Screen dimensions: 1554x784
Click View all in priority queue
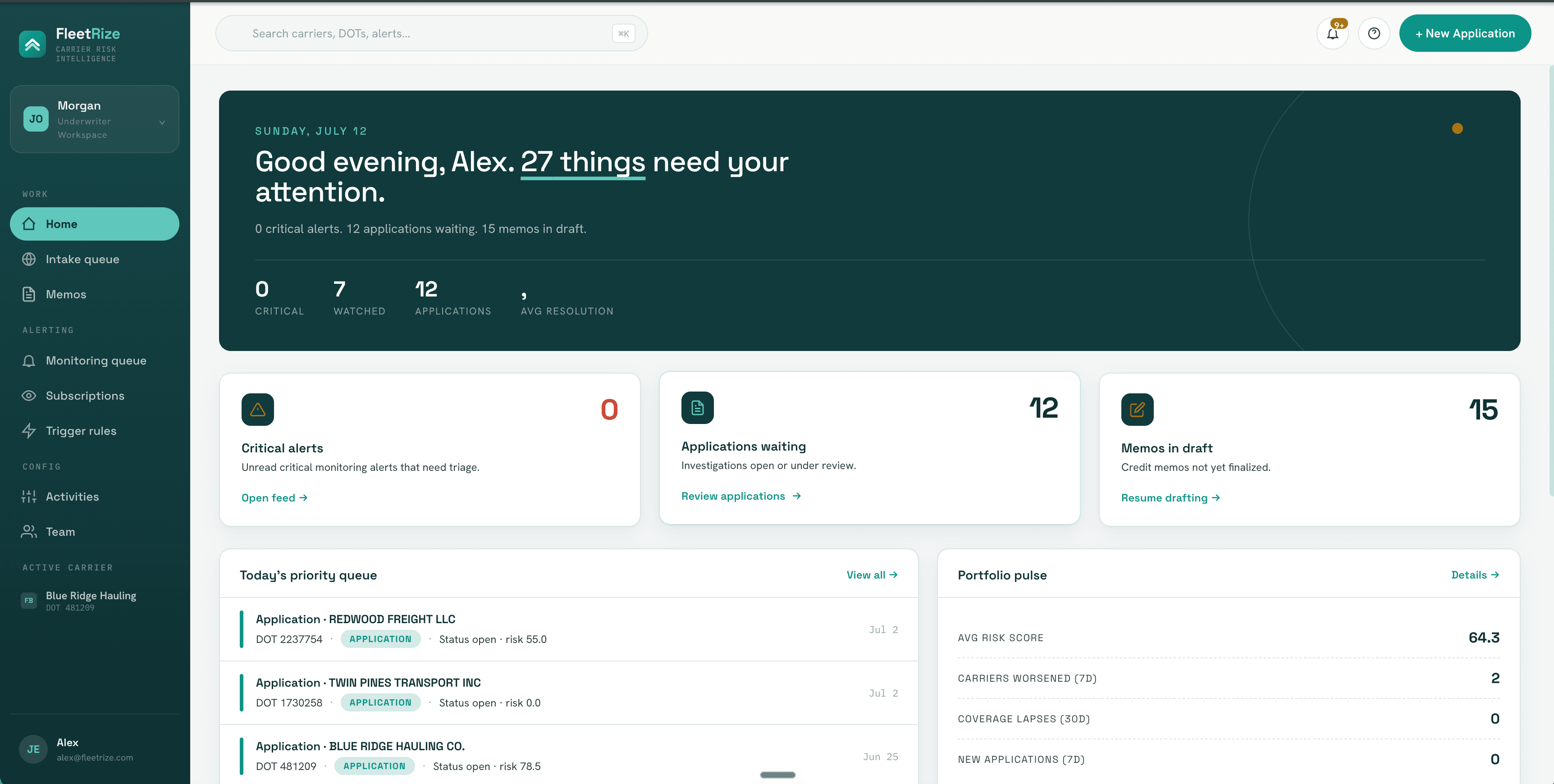[x=872, y=575]
